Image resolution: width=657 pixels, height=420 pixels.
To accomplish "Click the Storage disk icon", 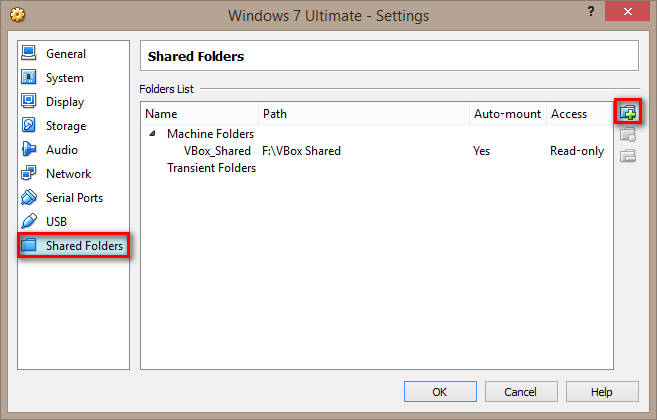I will pos(28,125).
